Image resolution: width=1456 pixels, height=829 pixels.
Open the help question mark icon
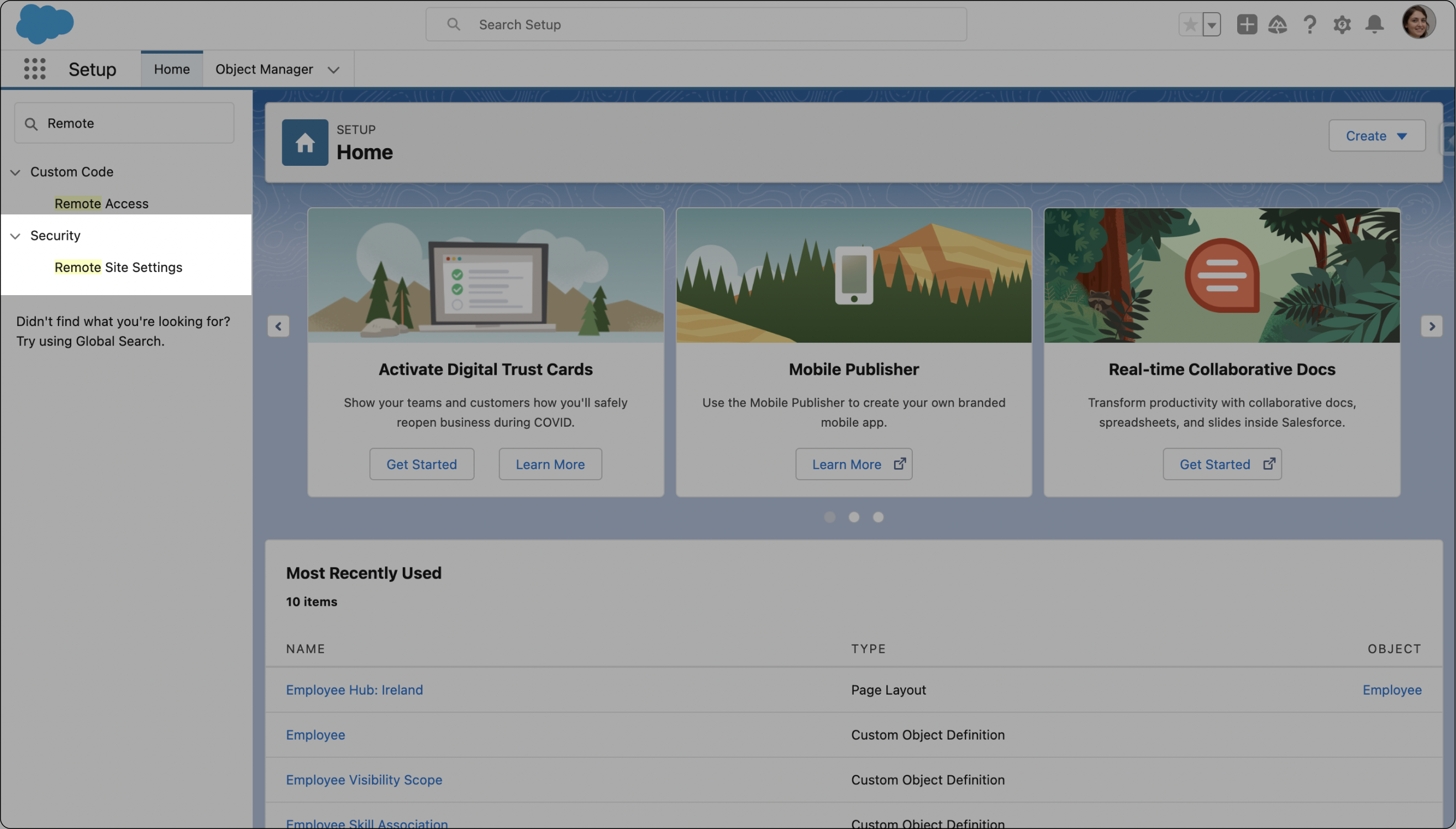pos(1309,24)
